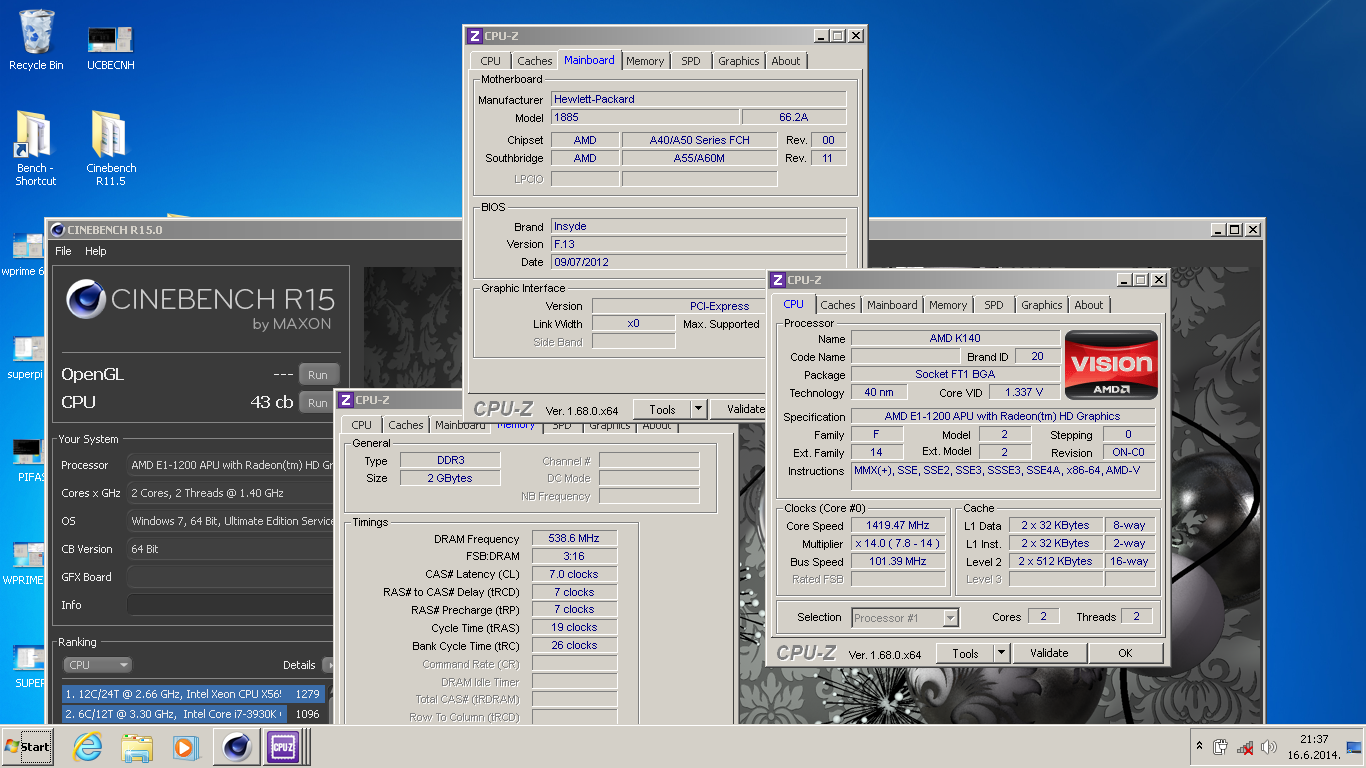The width and height of the screenshot is (1366, 768).
Task: Switch to Graphics tab in front CPU-Z
Action: click(1041, 305)
